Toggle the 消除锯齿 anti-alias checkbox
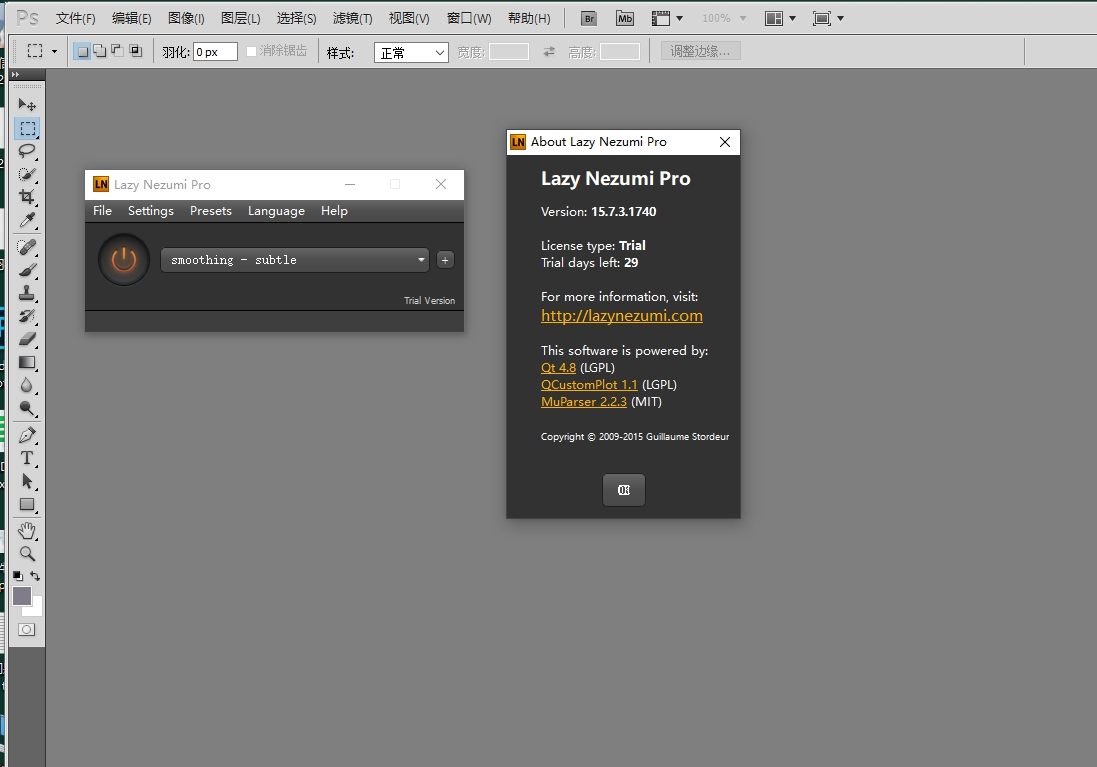Screen dimensions: 1097x767 tap(251, 52)
